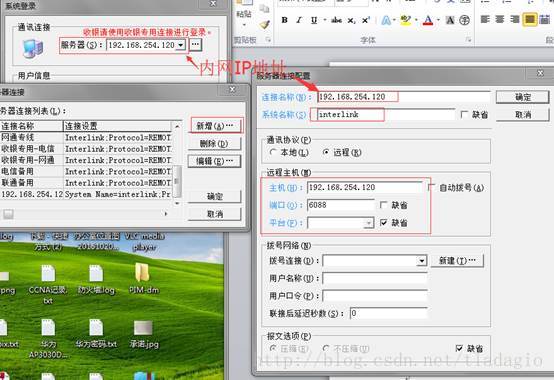Click the enclosed character icon in Word

[x=465, y=20]
